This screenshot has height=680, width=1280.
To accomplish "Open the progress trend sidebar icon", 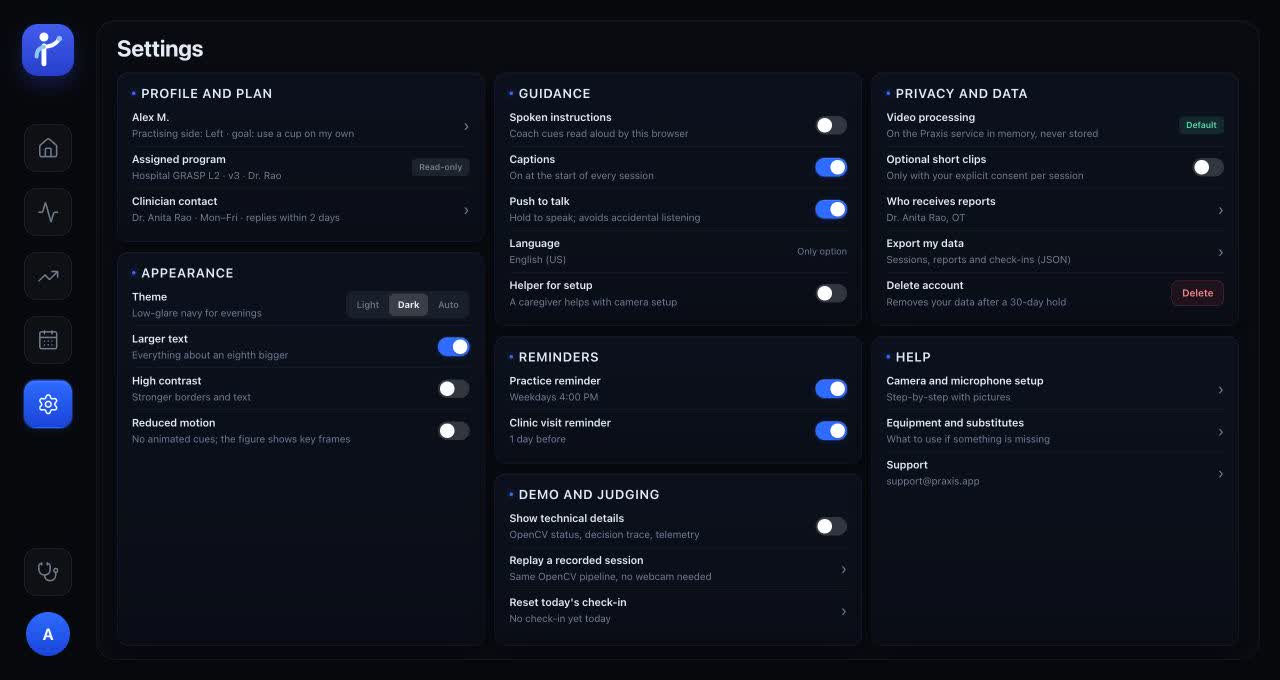I will pyautogui.click(x=48, y=276).
